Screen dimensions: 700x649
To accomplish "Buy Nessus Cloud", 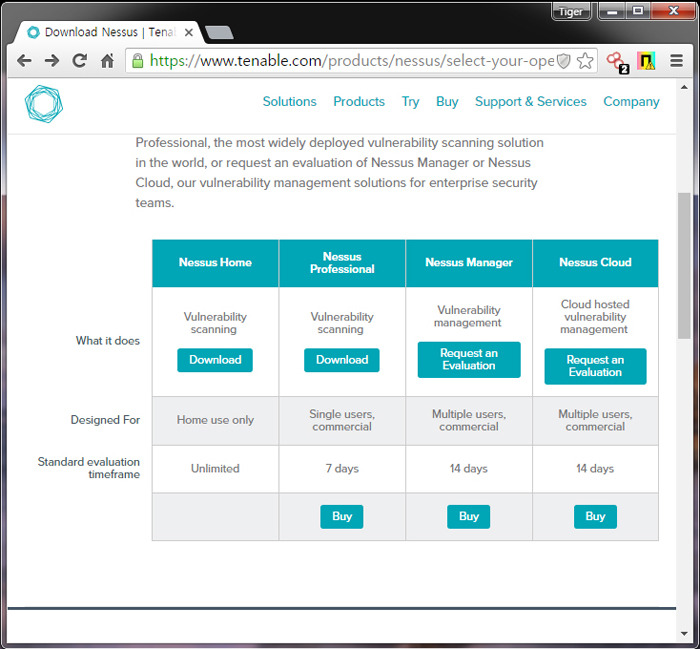I will click(x=595, y=516).
